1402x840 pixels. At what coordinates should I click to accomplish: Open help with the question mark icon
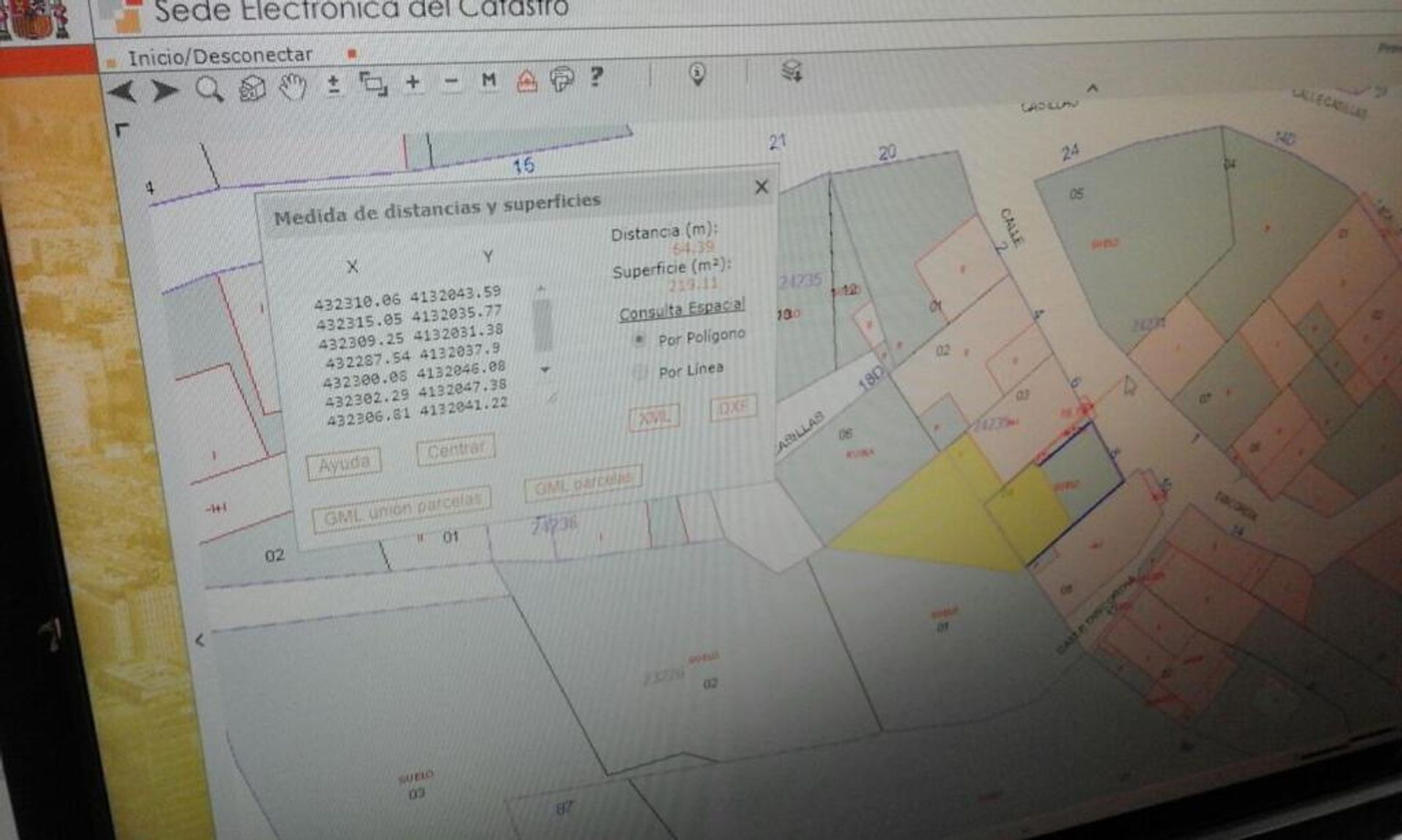point(596,76)
